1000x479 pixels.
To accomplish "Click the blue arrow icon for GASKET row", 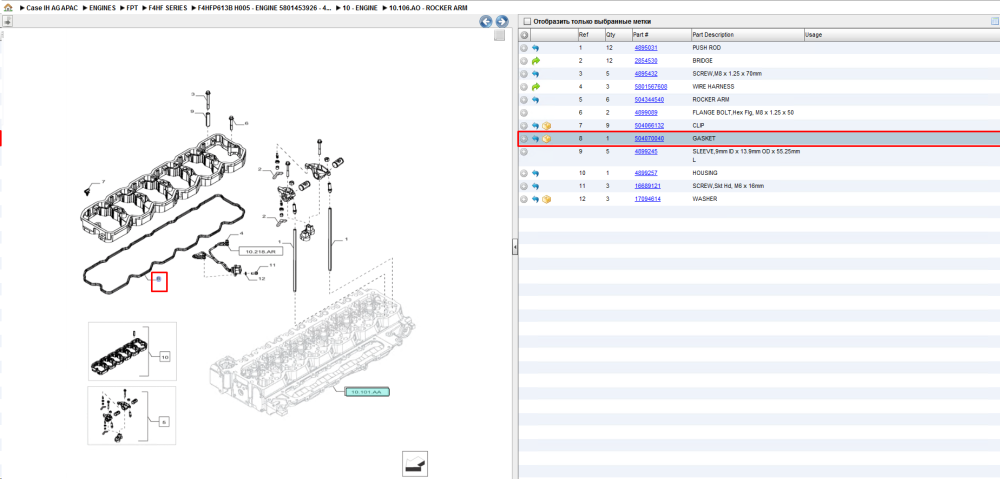I will click(x=536, y=138).
